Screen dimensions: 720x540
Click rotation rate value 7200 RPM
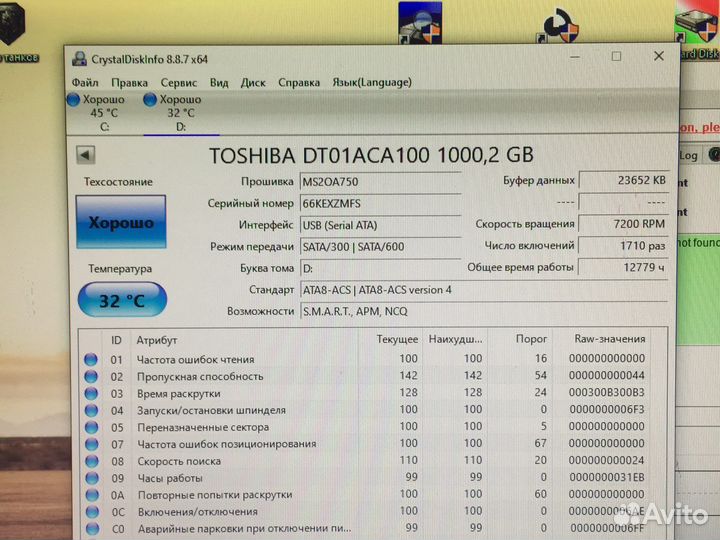click(x=623, y=224)
